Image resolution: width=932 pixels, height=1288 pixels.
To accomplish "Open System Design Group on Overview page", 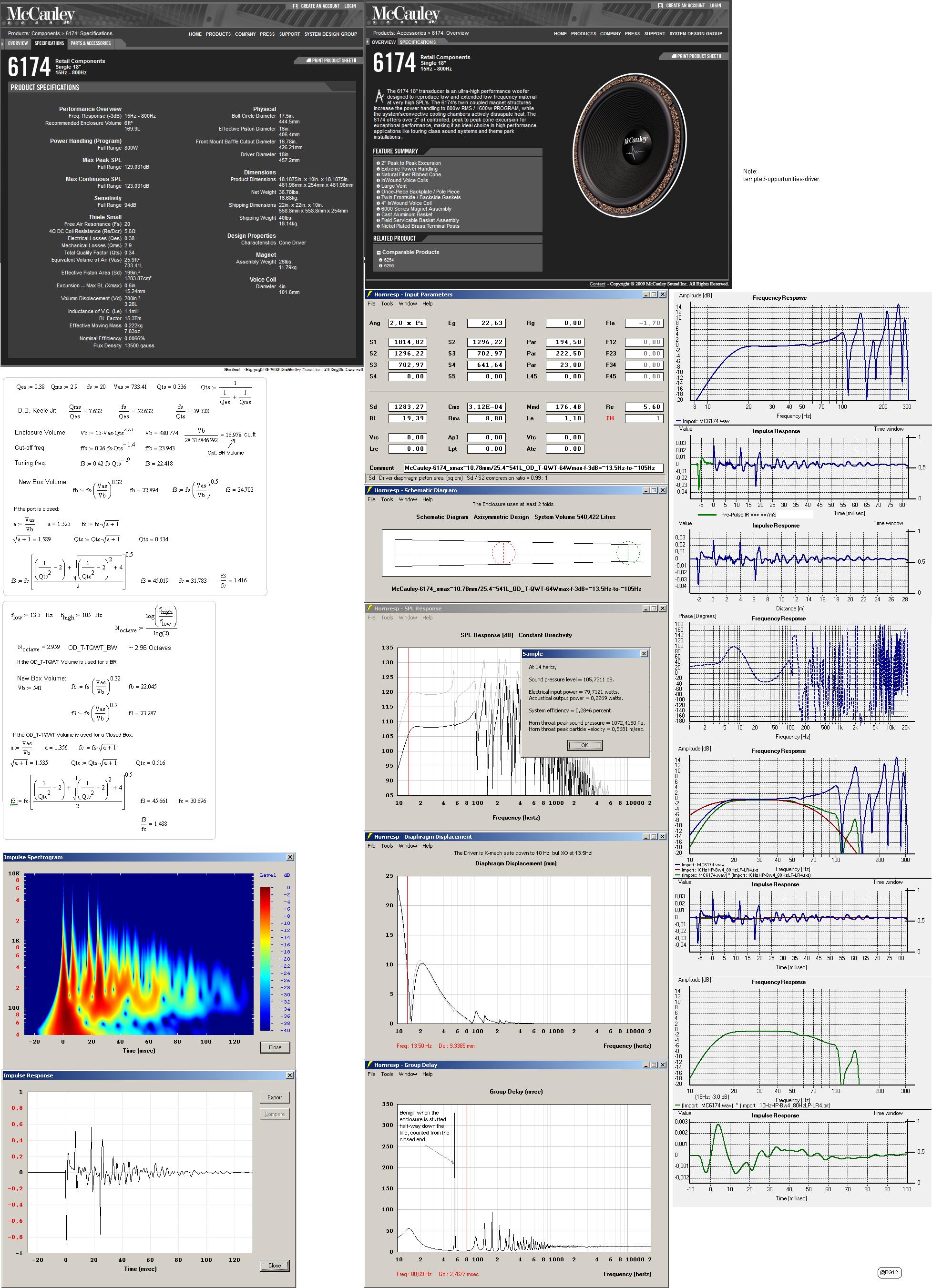I will pyautogui.click(x=696, y=33).
